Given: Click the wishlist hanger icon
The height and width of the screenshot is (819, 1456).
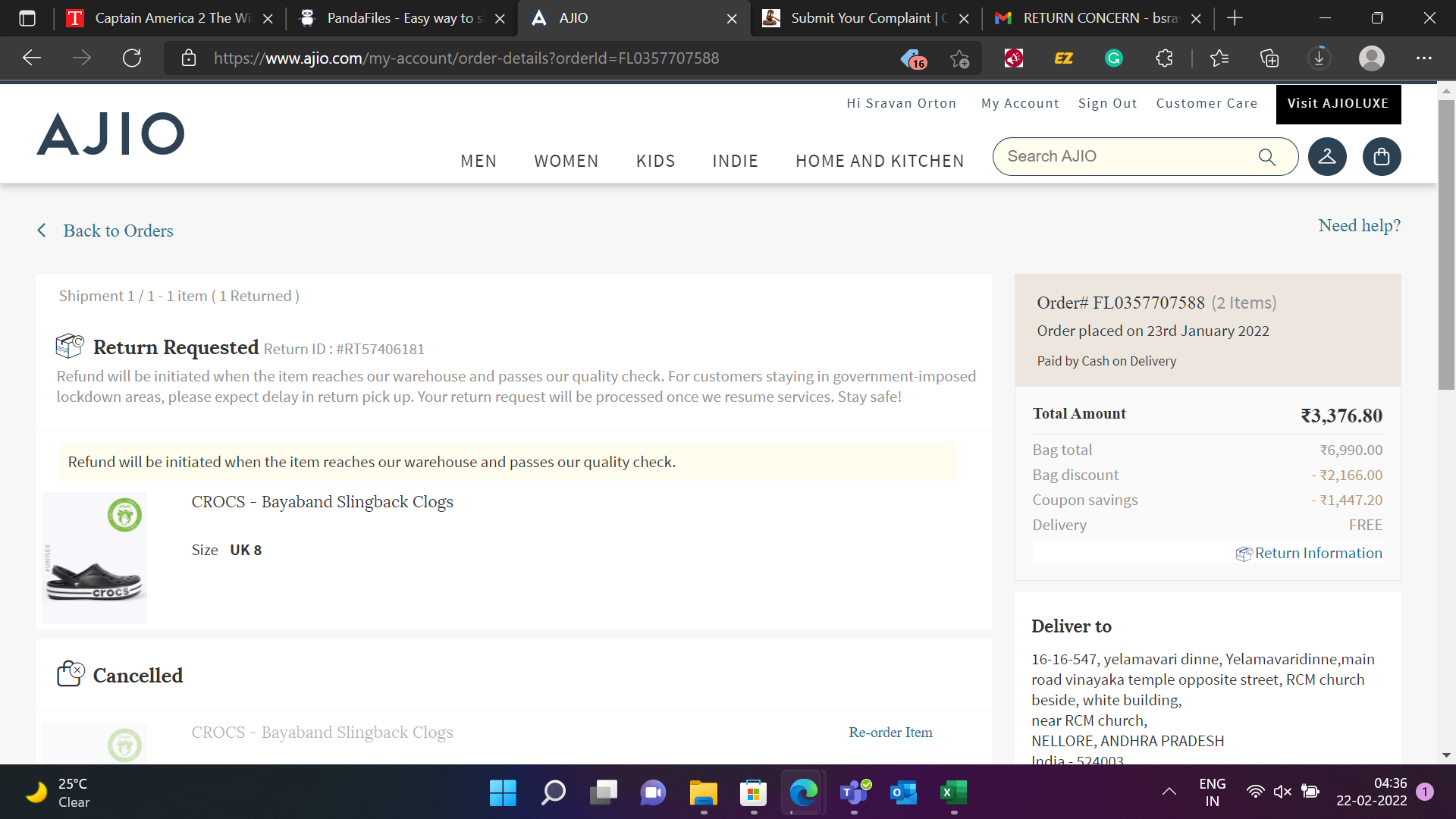Looking at the screenshot, I should (x=1327, y=157).
